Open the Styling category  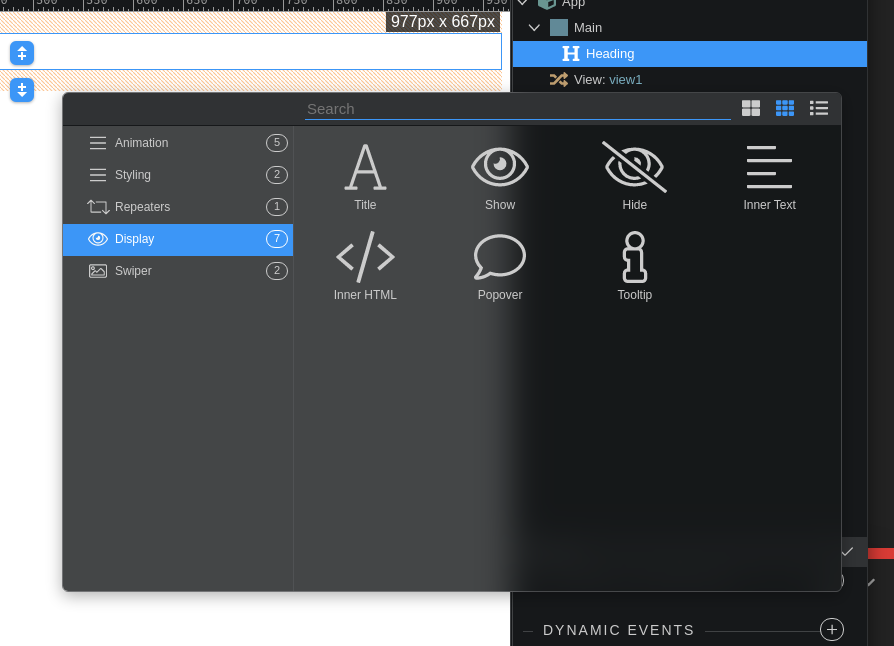[x=178, y=174]
